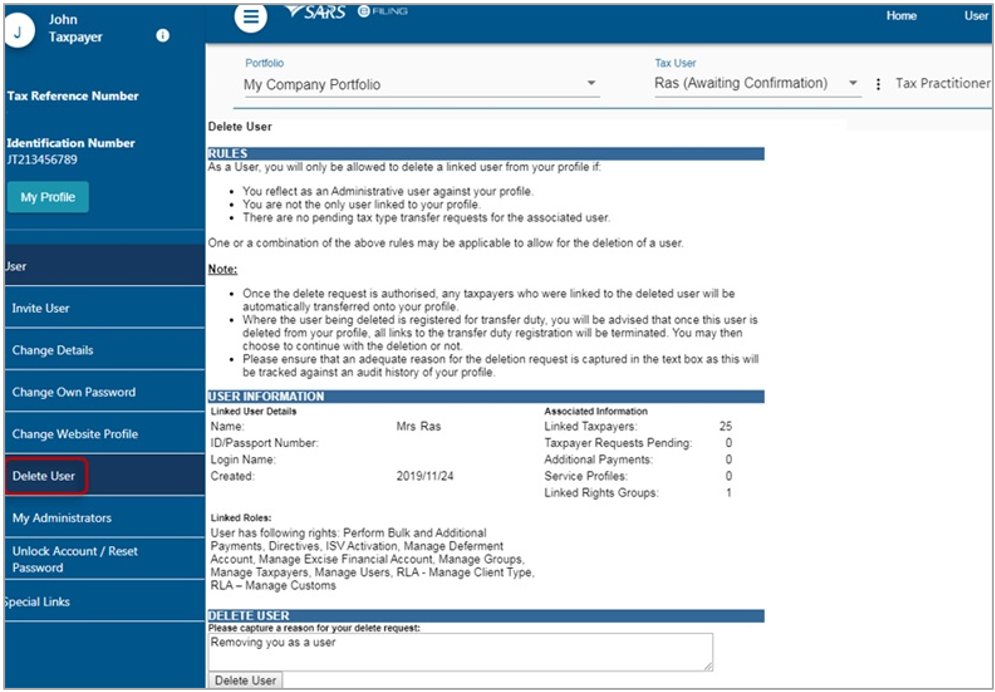Screen dimensions: 995x692
Task: Click the SARS eFiling logo
Action: 346,11
